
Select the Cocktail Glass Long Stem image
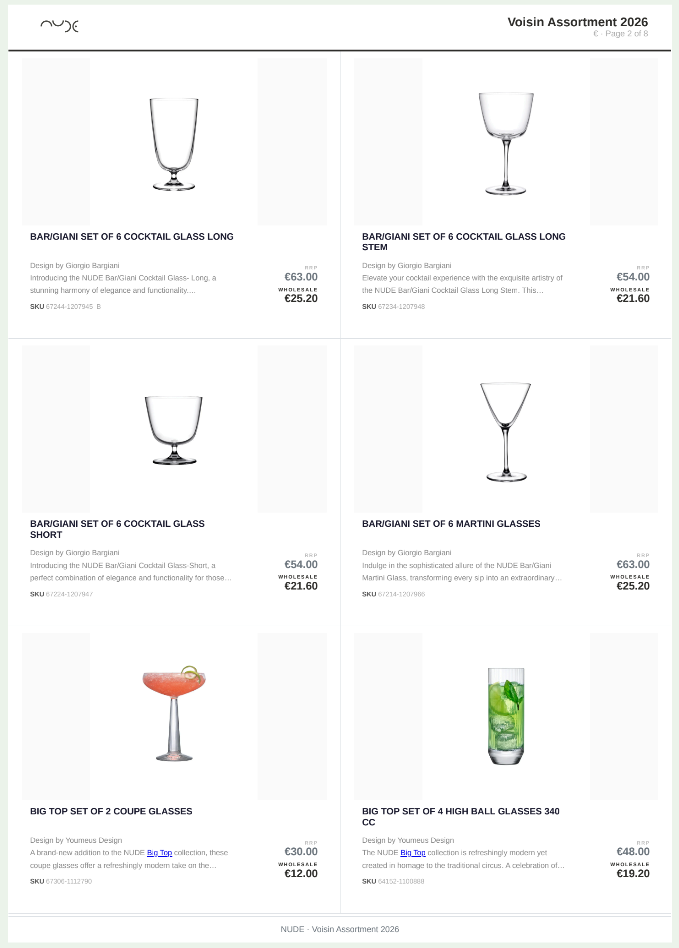pos(506,142)
